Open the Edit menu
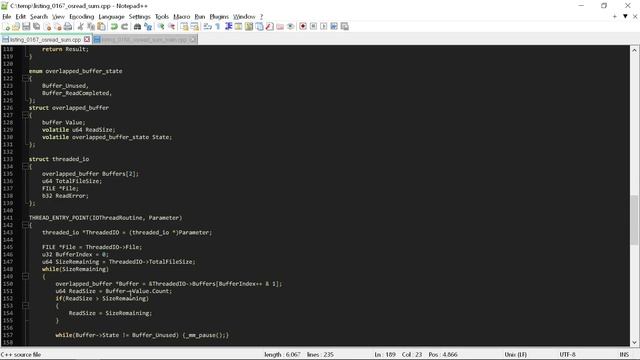The height and width of the screenshot is (360, 640). (20, 17)
